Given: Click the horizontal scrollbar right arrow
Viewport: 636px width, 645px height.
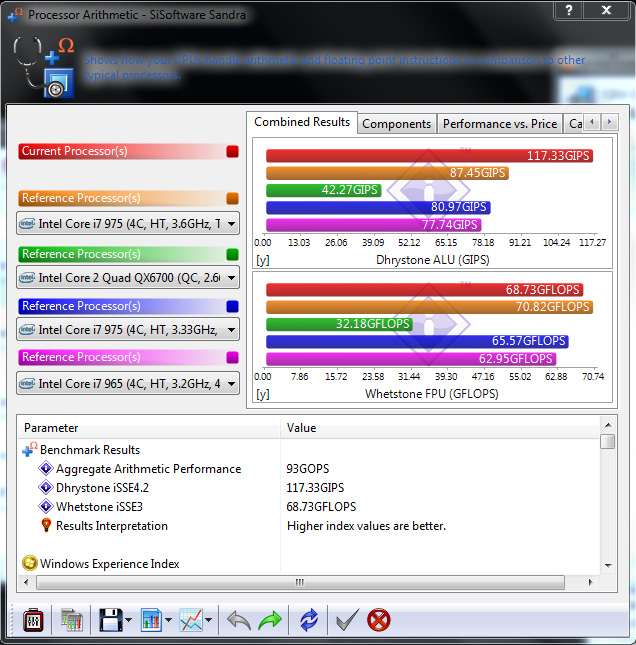Looking at the screenshot, I should pos(591,582).
